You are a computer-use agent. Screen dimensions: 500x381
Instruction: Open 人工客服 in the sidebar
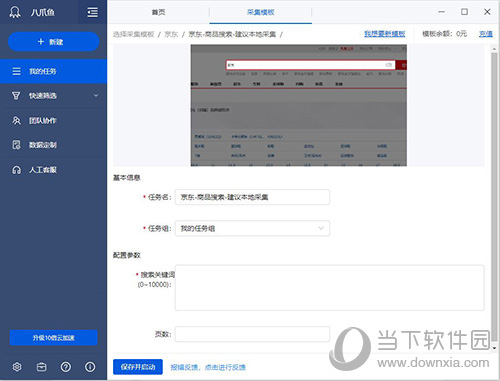[x=53, y=170]
